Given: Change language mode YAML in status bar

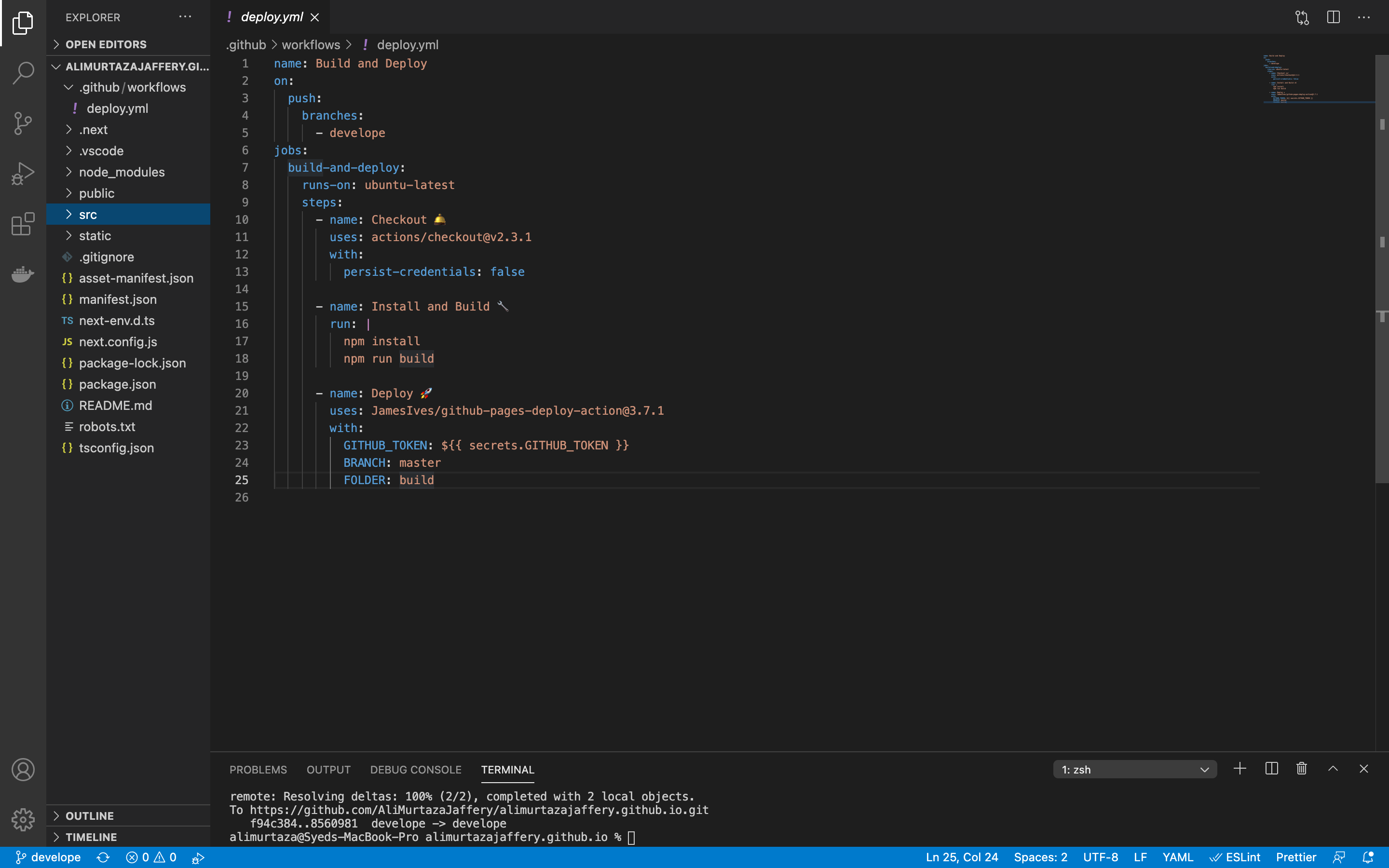Looking at the screenshot, I should tap(1178, 857).
